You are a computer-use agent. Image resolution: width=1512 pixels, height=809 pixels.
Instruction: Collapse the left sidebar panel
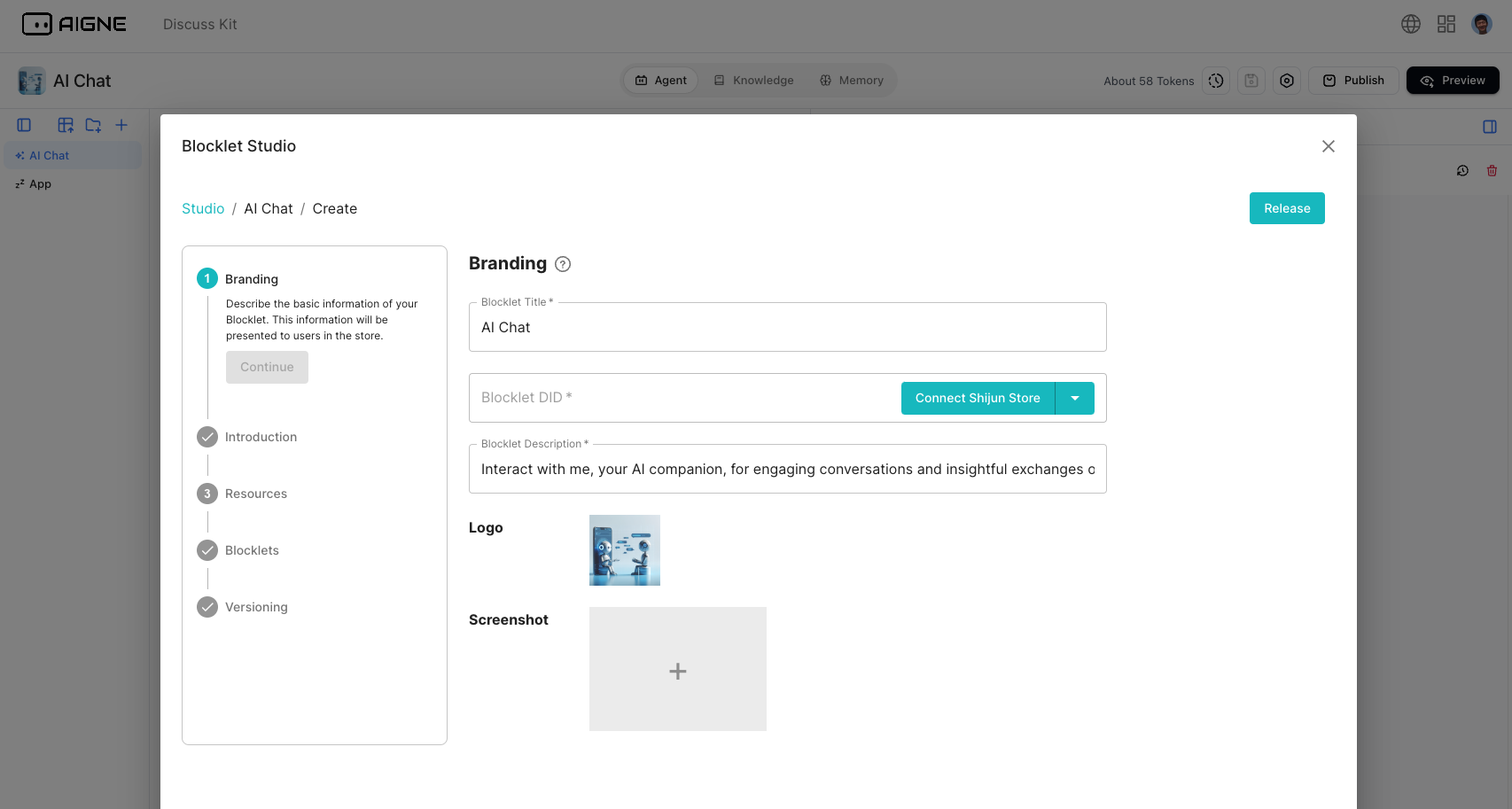point(24,125)
